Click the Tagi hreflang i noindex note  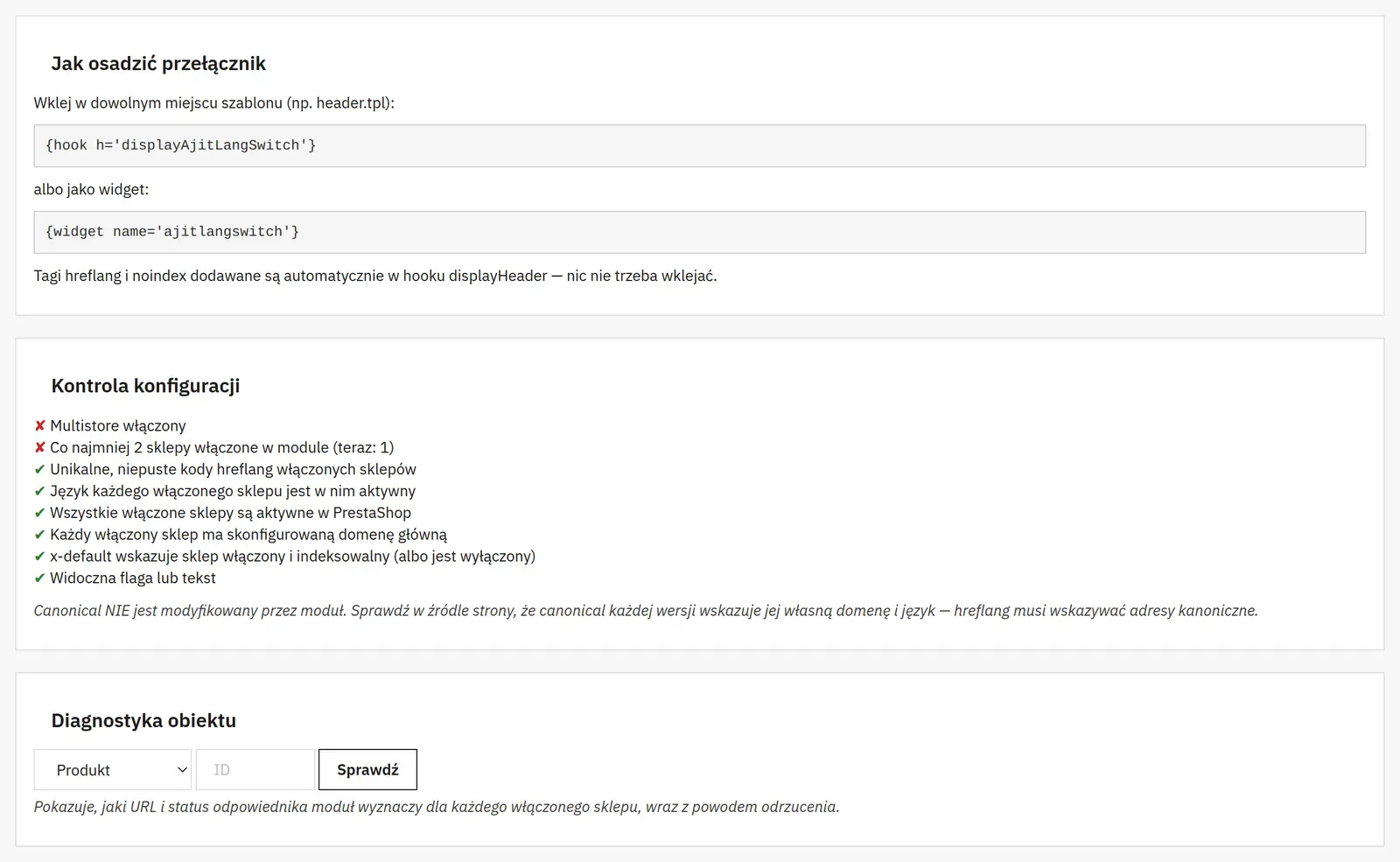click(x=375, y=277)
